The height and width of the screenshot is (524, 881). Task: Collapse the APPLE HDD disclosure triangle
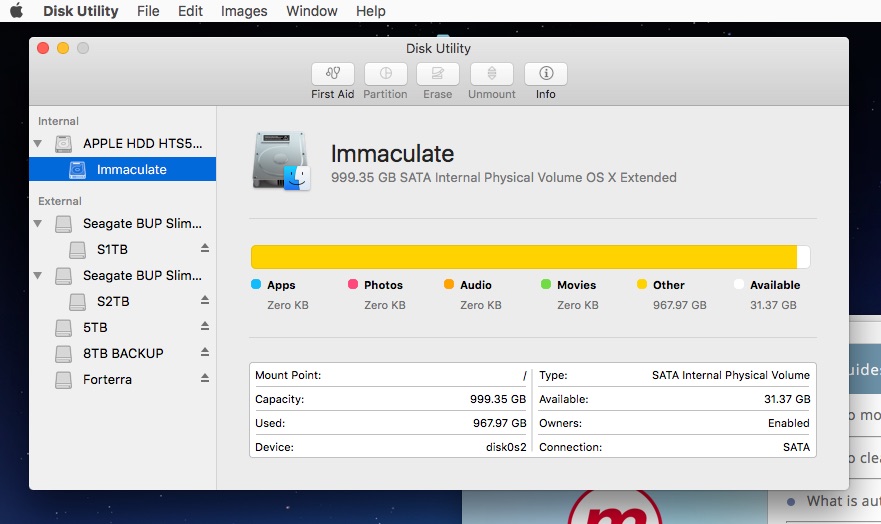pyautogui.click(x=38, y=144)
